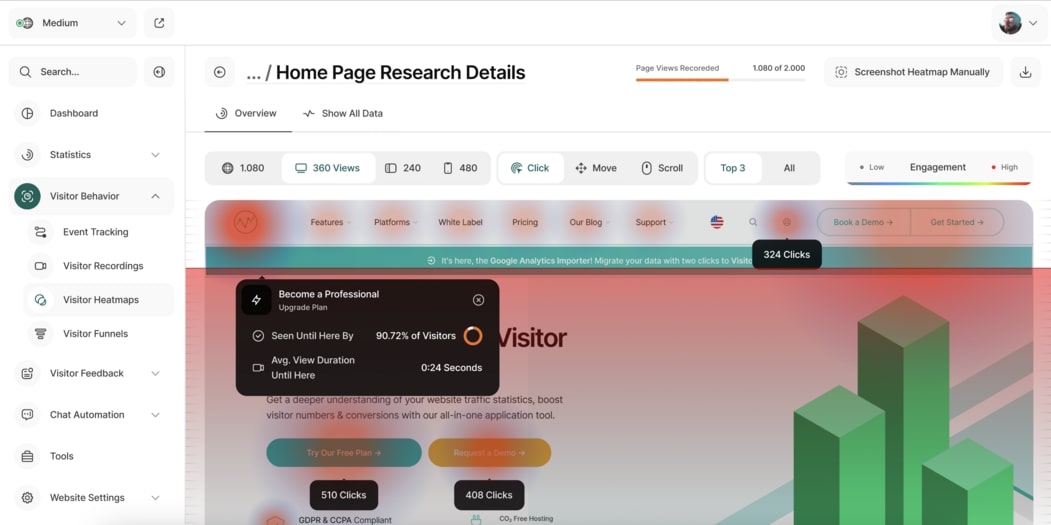Click Our Blog in preview nav

[589, 223]
